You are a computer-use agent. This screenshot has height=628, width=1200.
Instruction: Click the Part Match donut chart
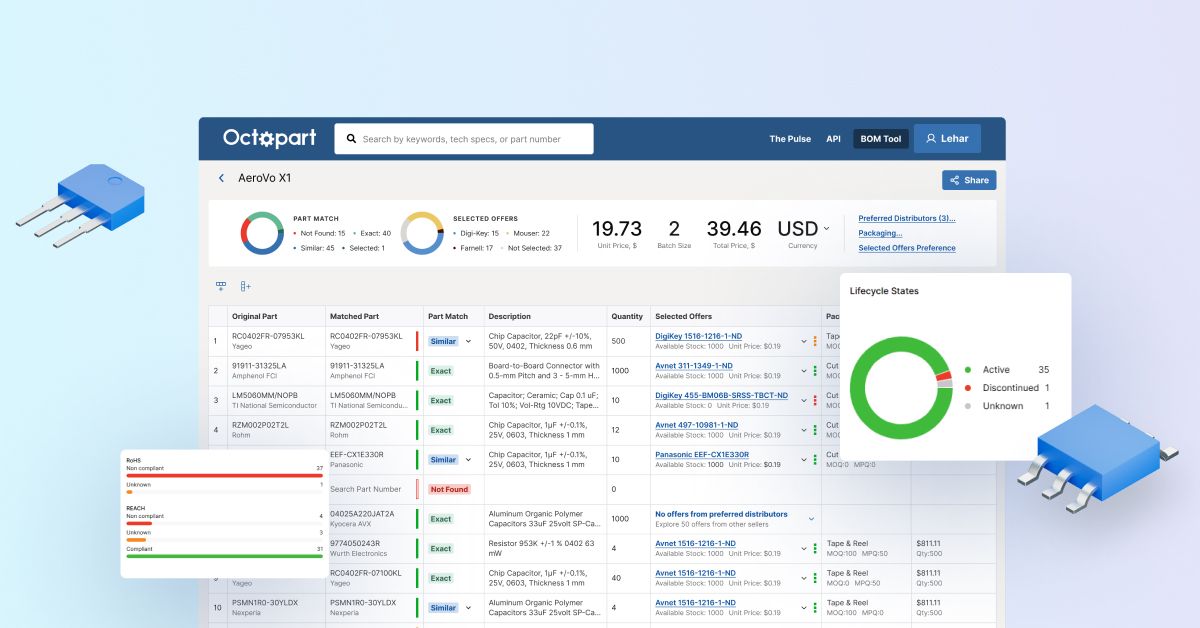pos(262,233)
